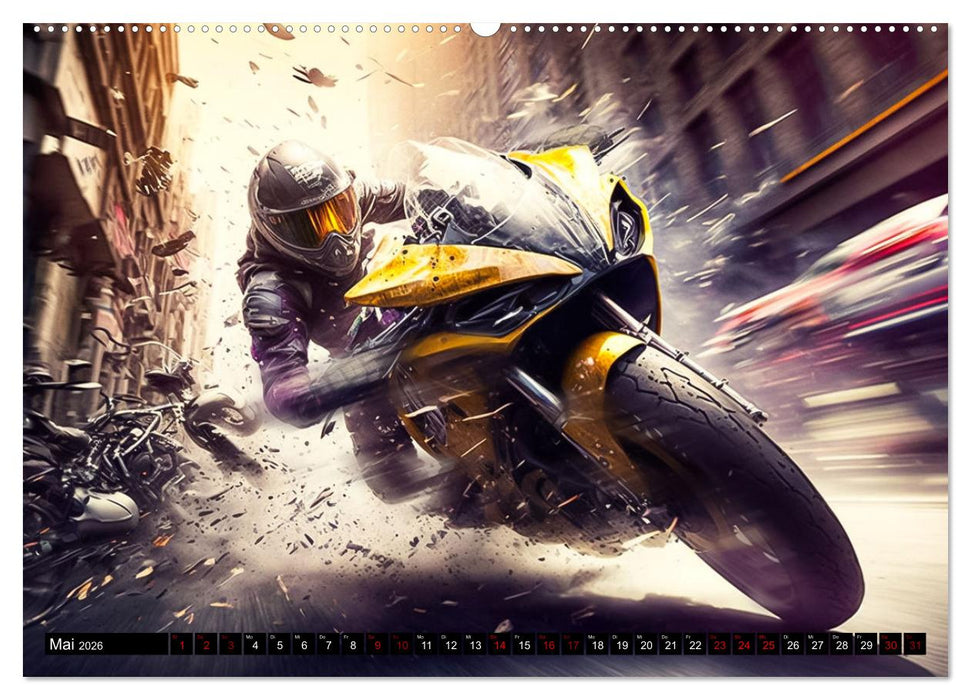
Task: Click red-highlighted date 25
Action: (768, 645)
